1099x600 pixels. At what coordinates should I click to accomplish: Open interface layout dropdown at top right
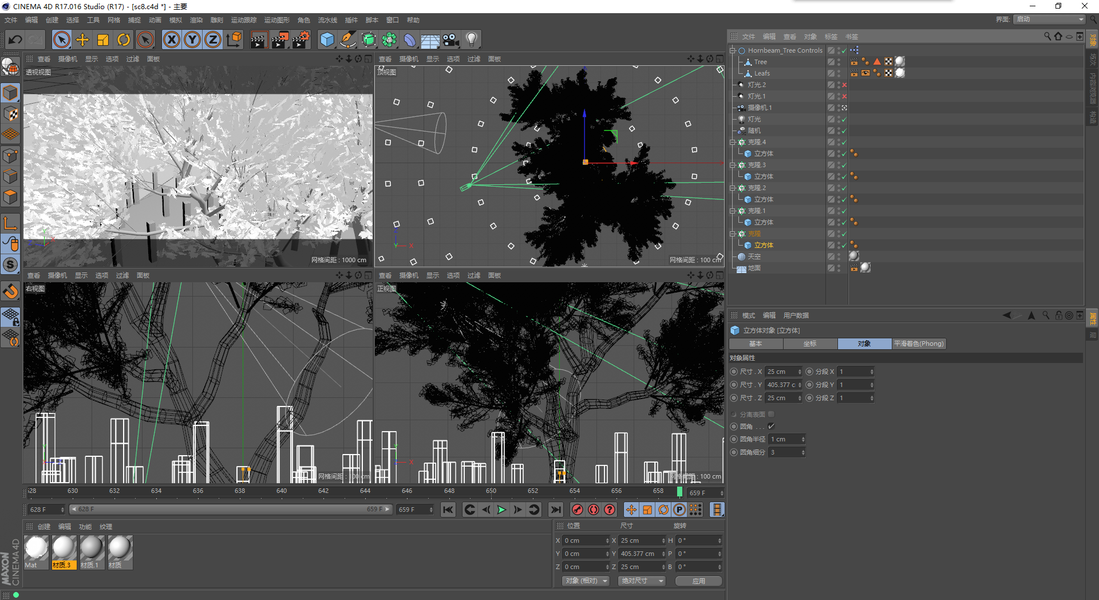(1049, 20)
